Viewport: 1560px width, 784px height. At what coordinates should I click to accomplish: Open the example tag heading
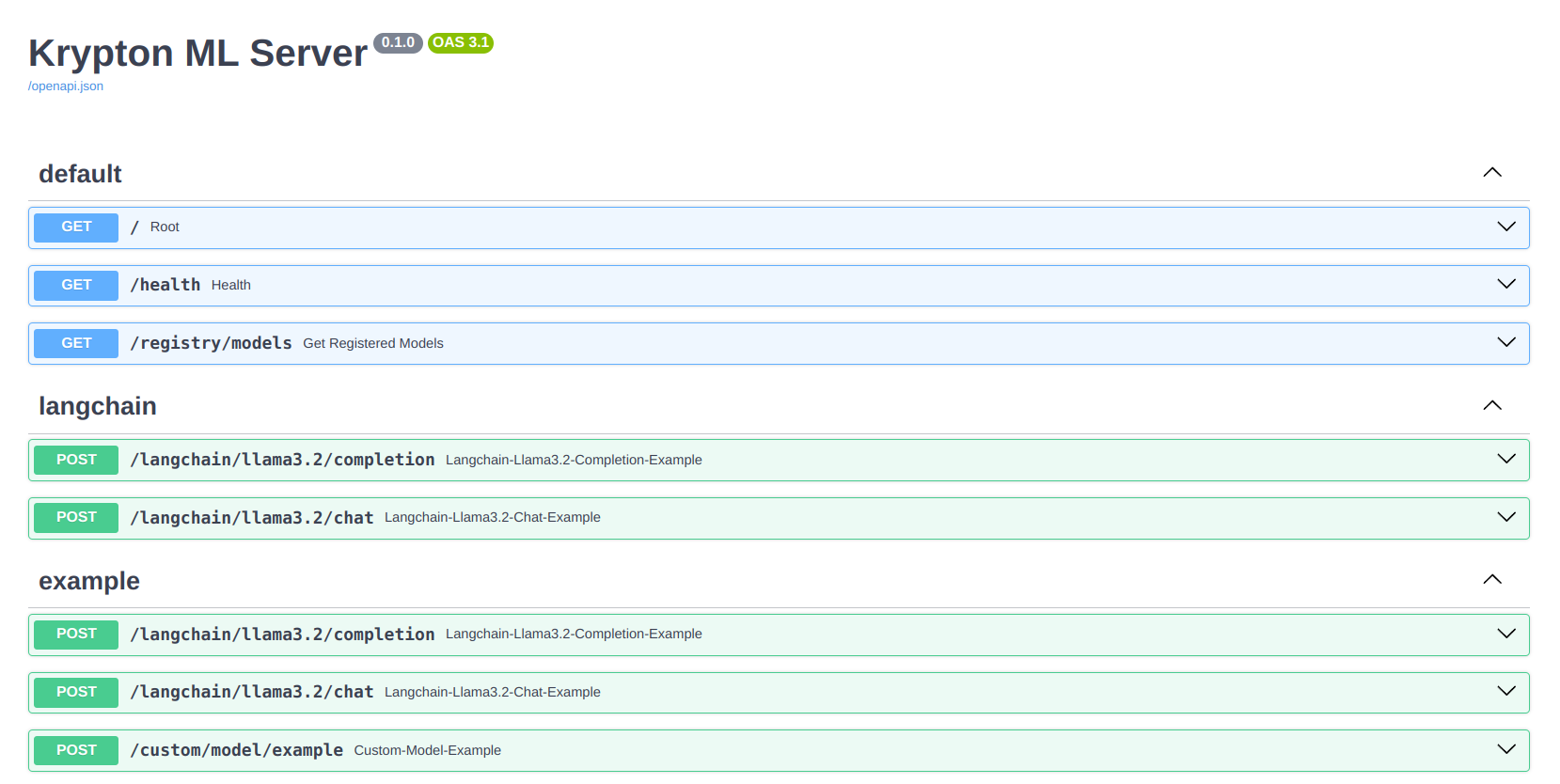tap(89, 581)
